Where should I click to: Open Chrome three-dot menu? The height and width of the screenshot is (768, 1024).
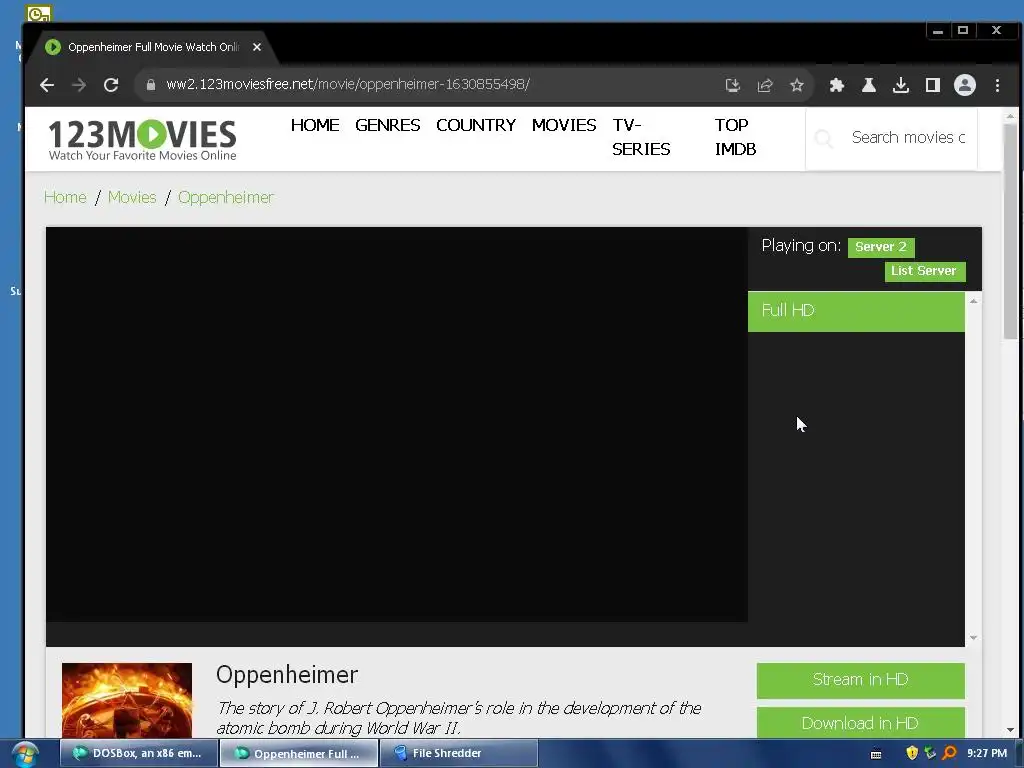tap(997, 85)
